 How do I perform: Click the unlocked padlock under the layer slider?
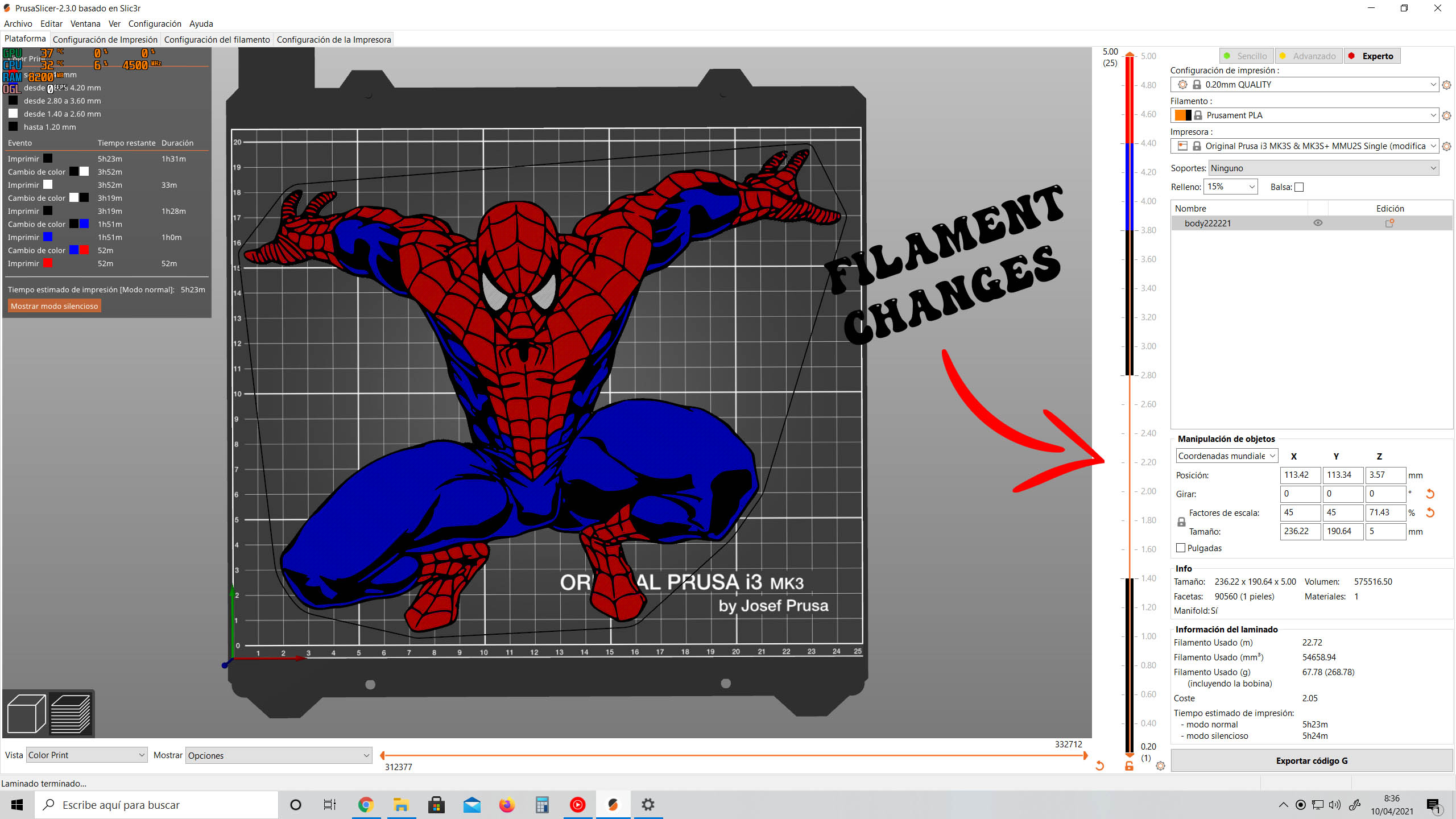tap(1129, 766)
